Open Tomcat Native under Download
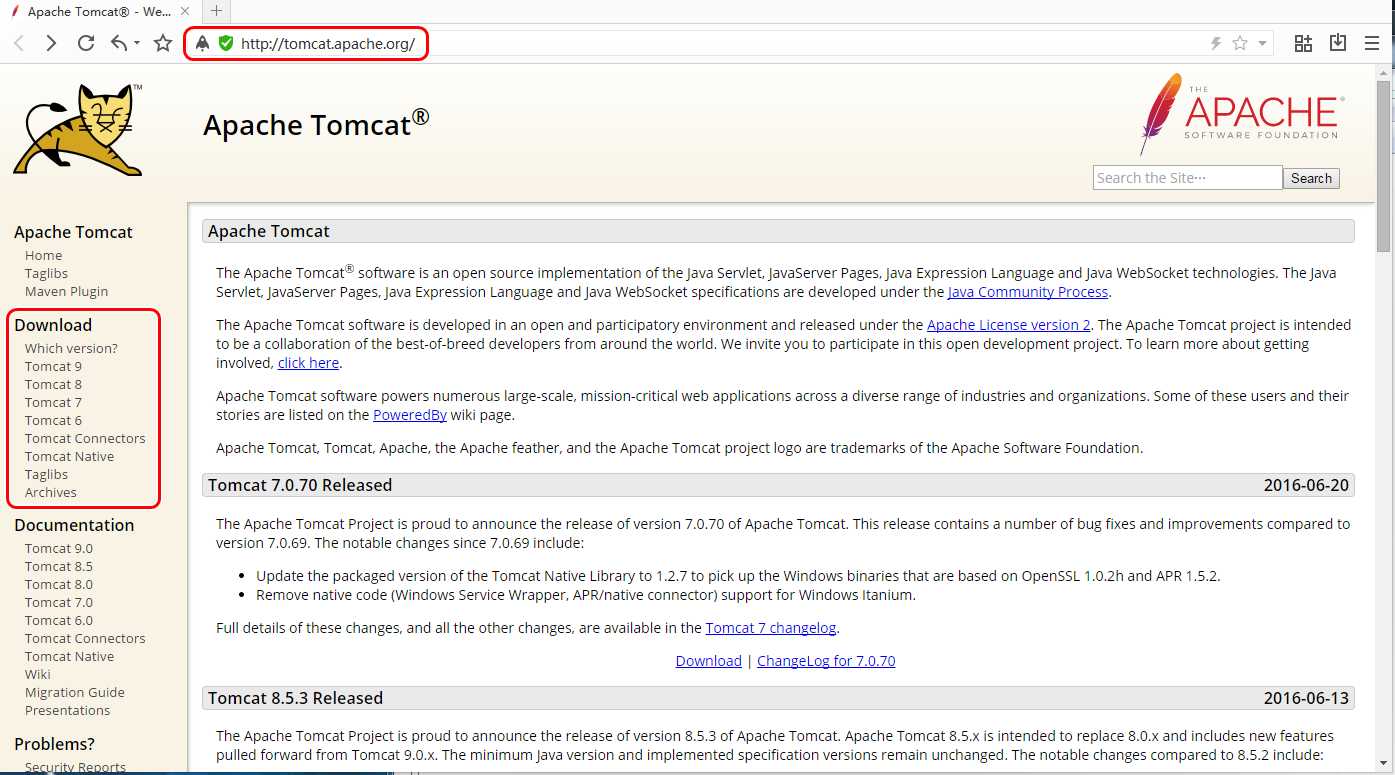 click(69, 456)
